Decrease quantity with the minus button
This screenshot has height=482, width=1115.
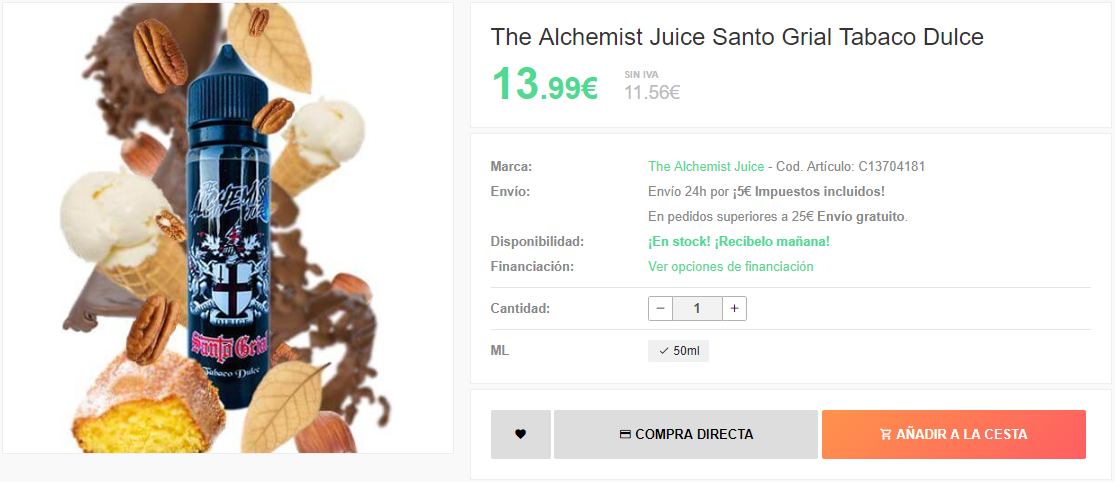click(x=661, y=309)
